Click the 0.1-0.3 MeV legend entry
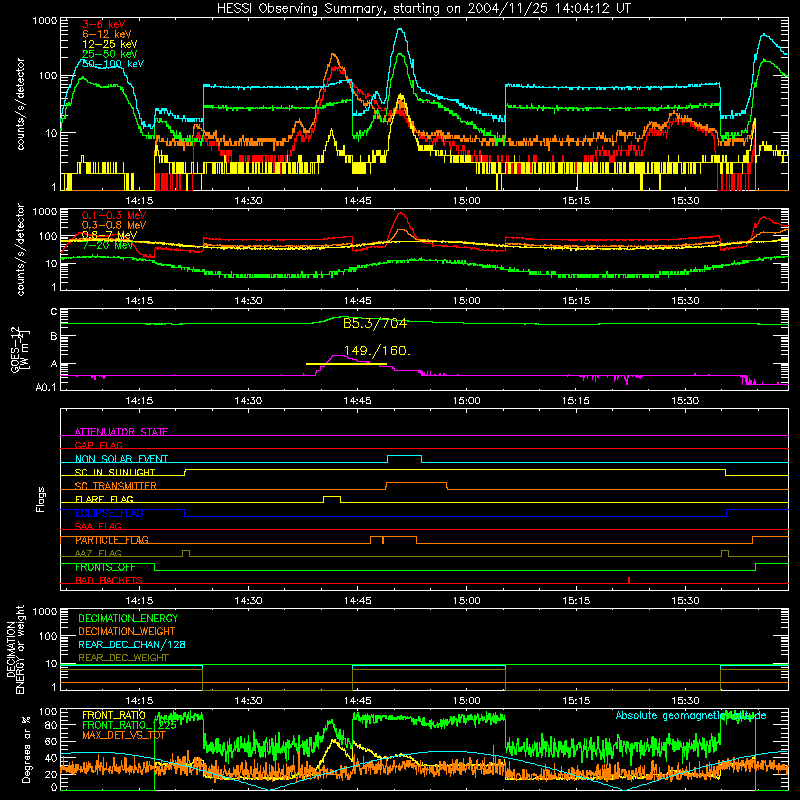Image resolution: width=800 pixels, height=800 pixels. click(114, 215)
